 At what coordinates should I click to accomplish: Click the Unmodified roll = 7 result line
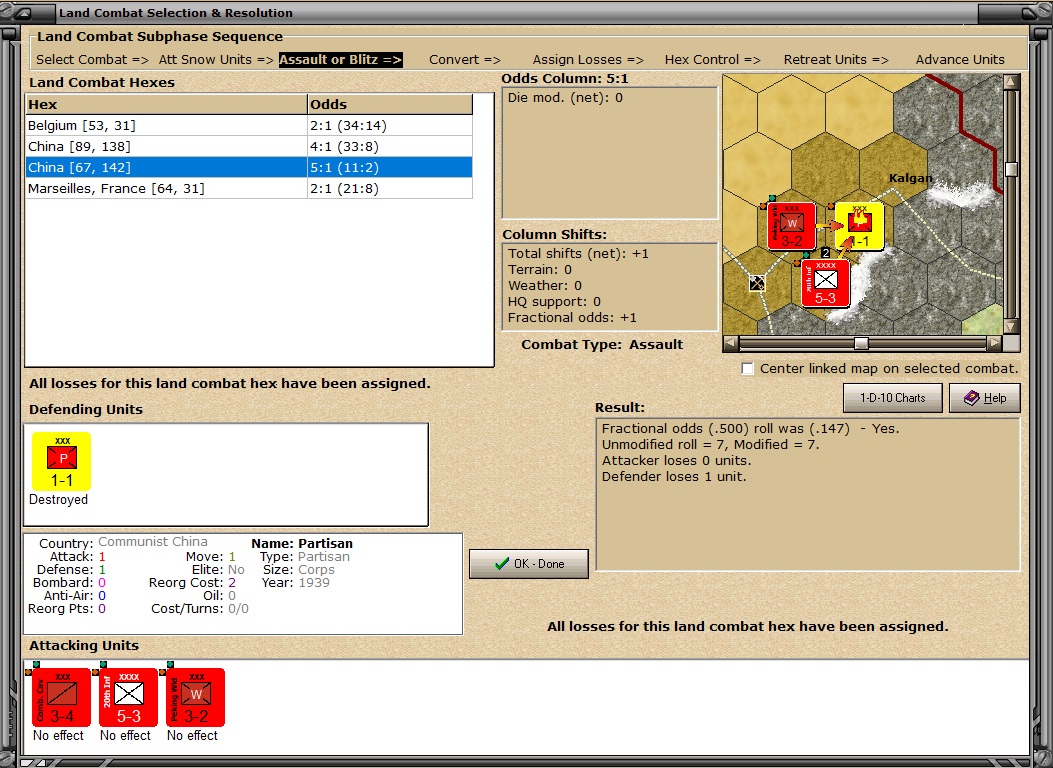(x=711, y=444)
